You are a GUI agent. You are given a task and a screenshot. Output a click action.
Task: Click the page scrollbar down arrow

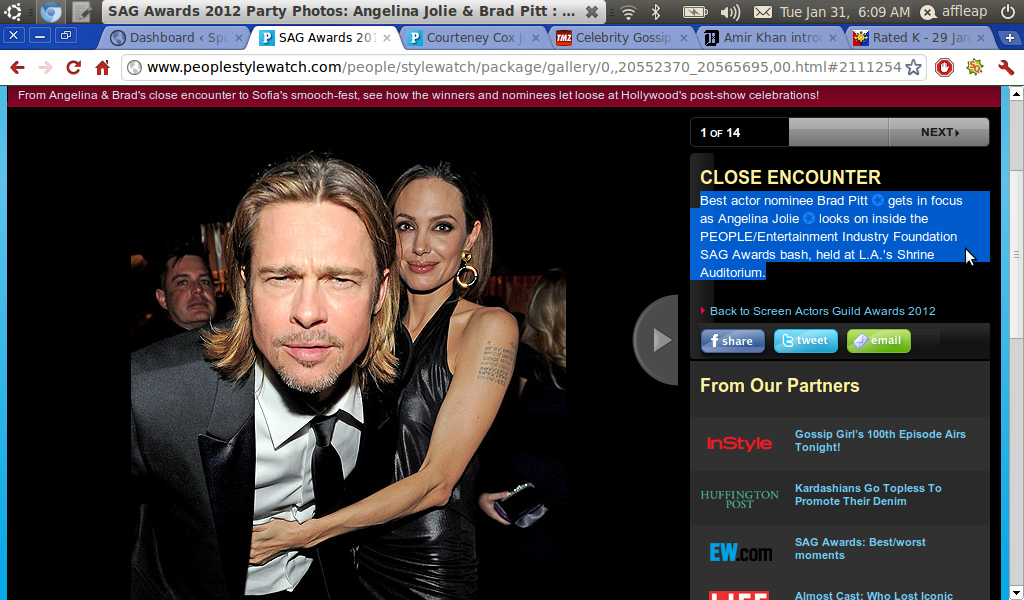point(1016,593)
